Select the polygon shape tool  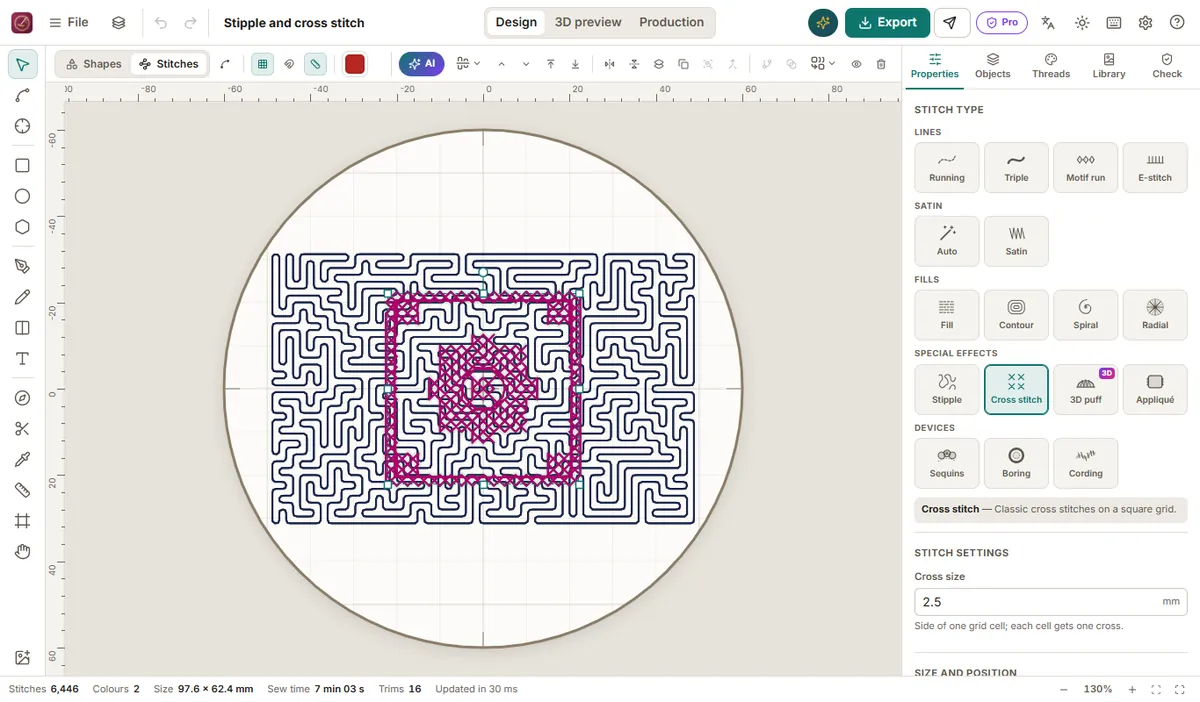tap(22, 227)
